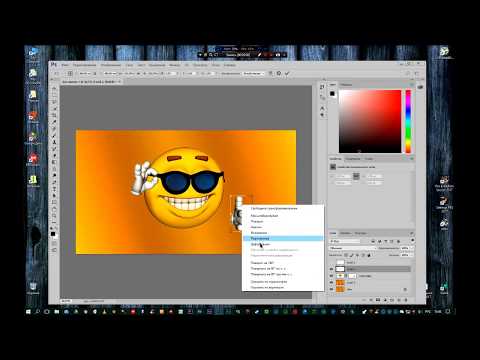
Task: Select the Move tool in the toolbox
Action: click(54, 89)
